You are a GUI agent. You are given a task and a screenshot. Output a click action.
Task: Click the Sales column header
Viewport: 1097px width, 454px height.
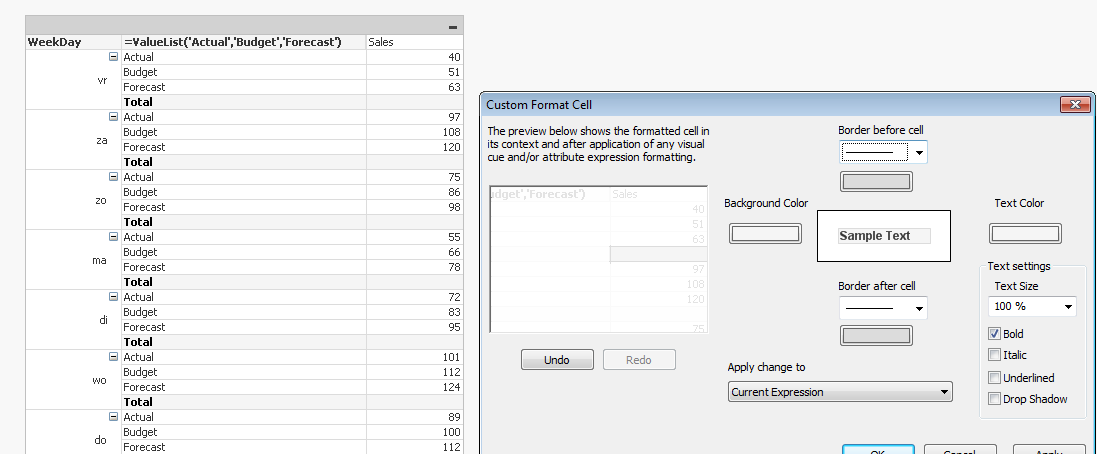tap(414, 42)
